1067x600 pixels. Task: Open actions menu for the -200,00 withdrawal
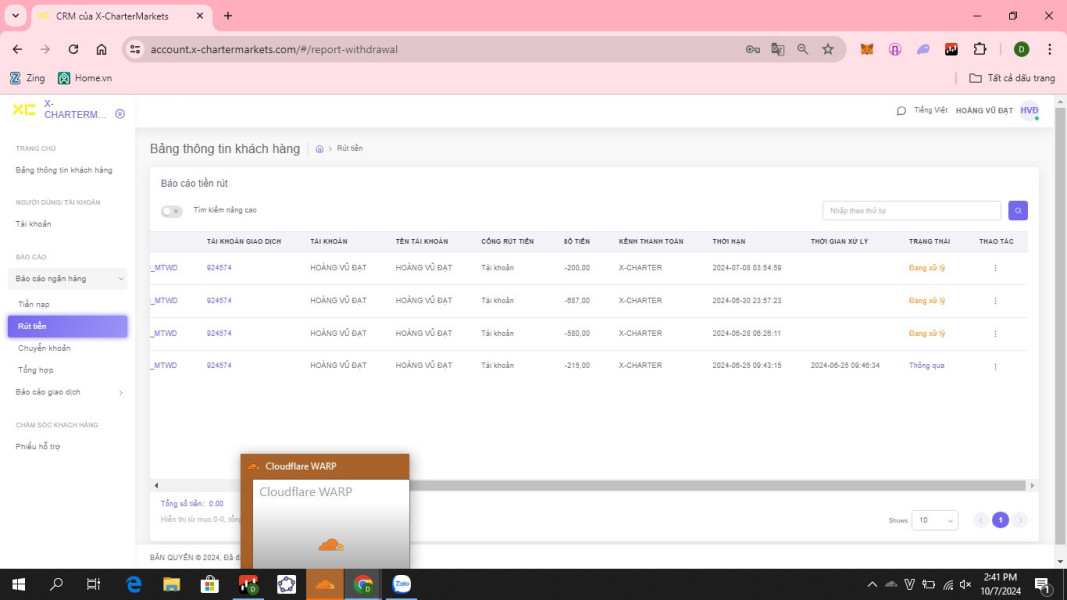point(995,268)
